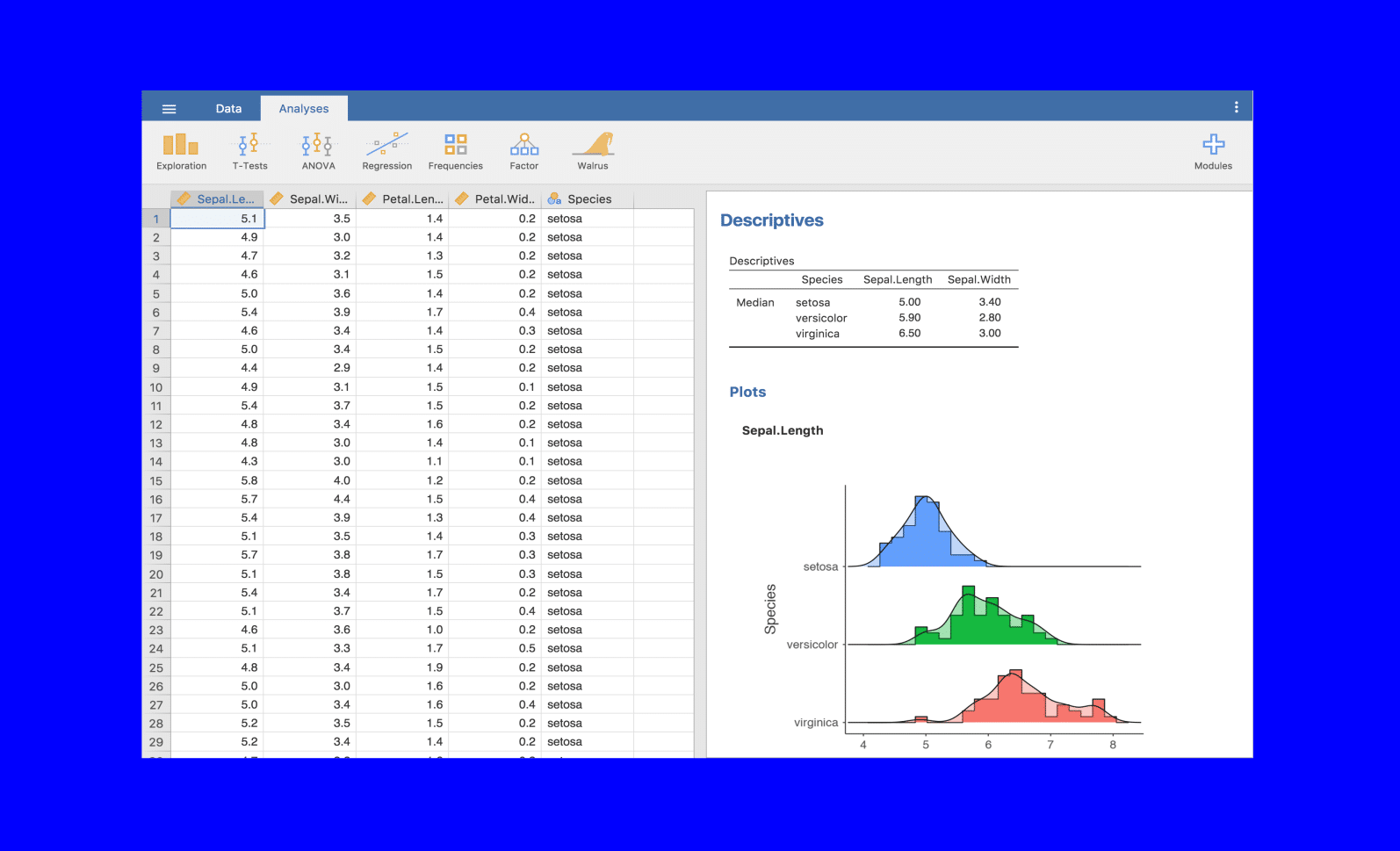Click Petal.Length cell 1.9 in row 25
1400x851 pixels.
pyautogui.click(x=402, y=667)
